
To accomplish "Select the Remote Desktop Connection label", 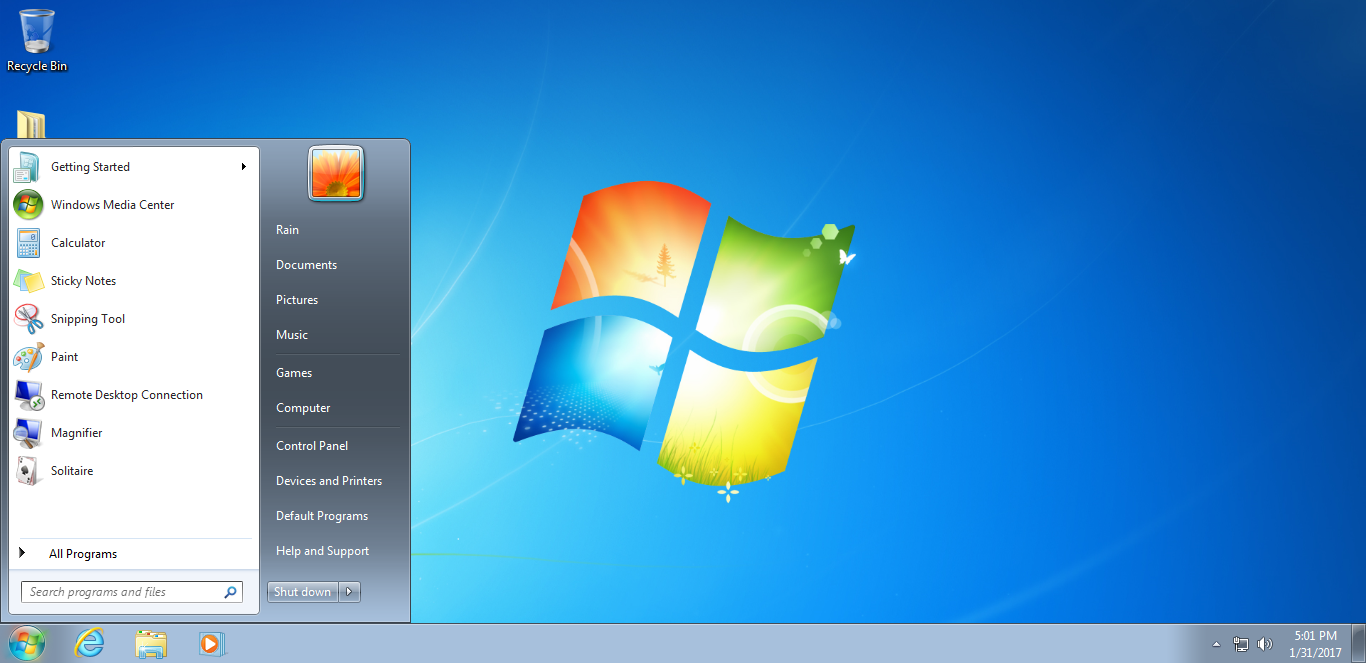I will 127,395.
